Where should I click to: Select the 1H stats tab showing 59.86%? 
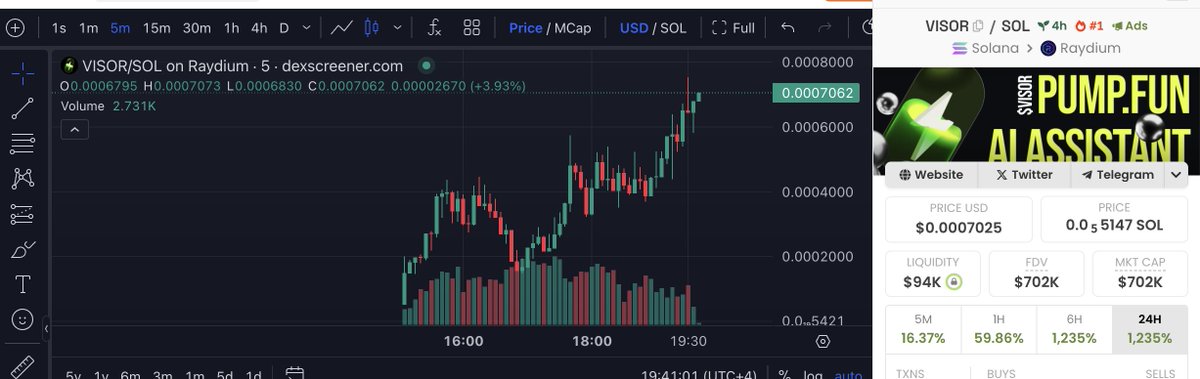(999, 329)
